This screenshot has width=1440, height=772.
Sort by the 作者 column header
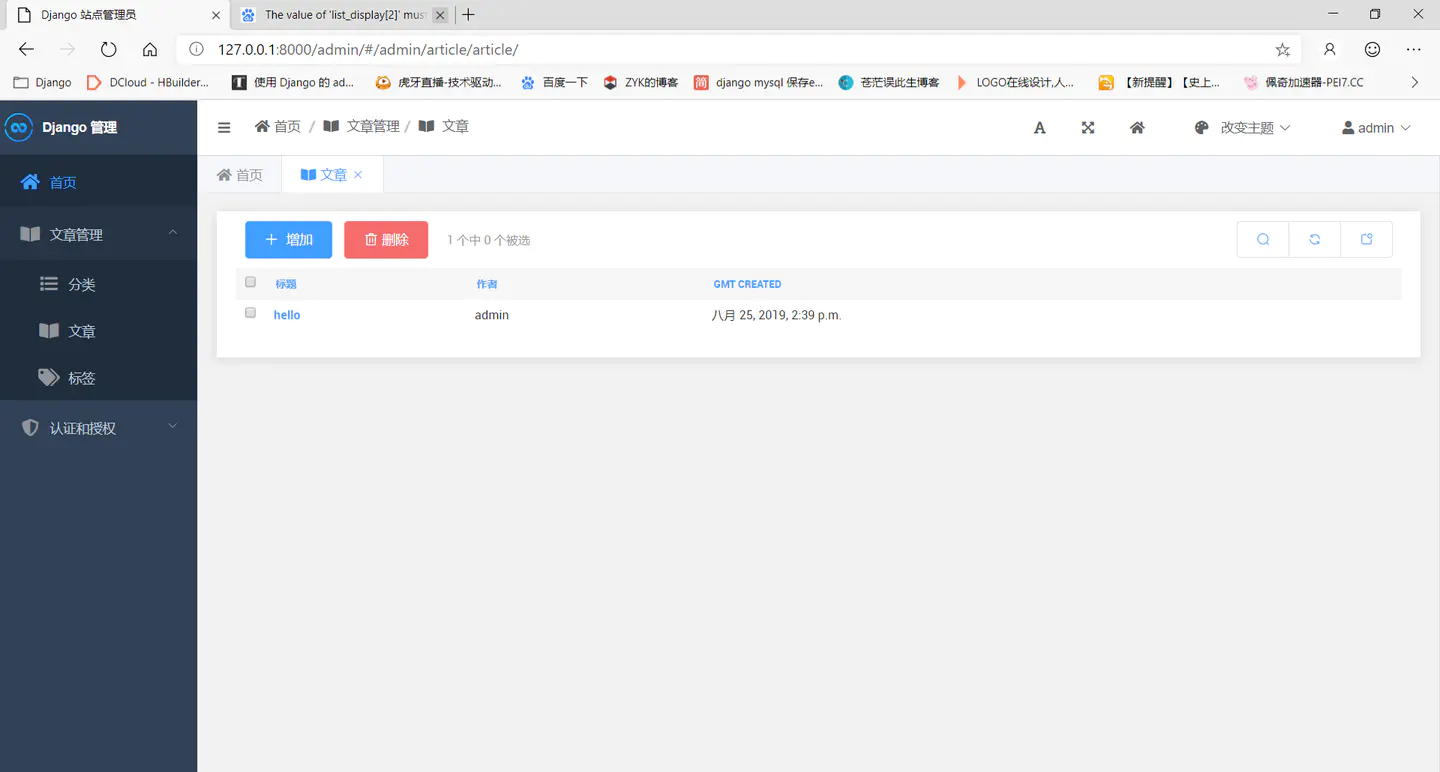[x=487, y=284]
